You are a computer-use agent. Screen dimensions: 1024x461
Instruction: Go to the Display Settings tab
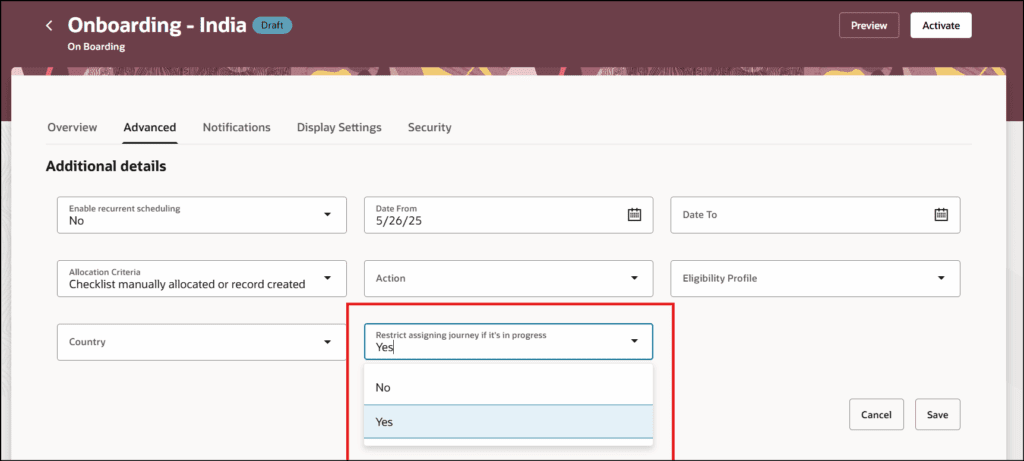(339, 127)
